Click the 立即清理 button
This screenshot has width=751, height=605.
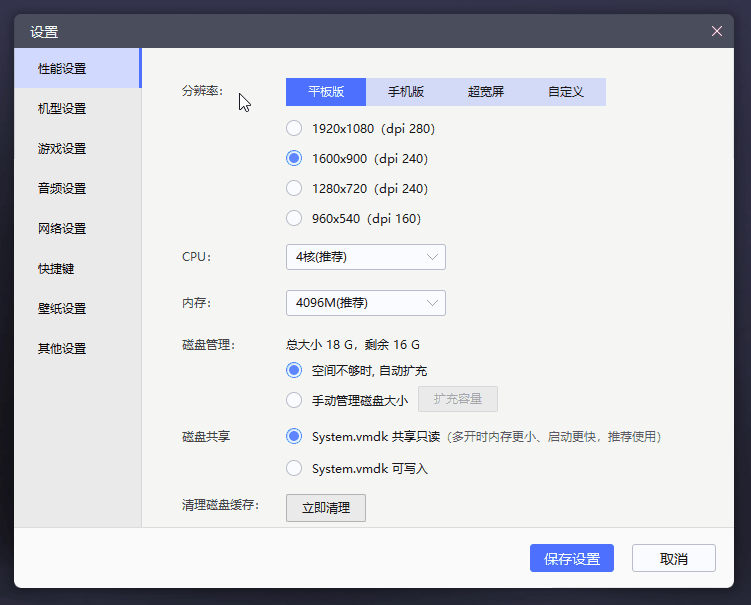(326, 508)
